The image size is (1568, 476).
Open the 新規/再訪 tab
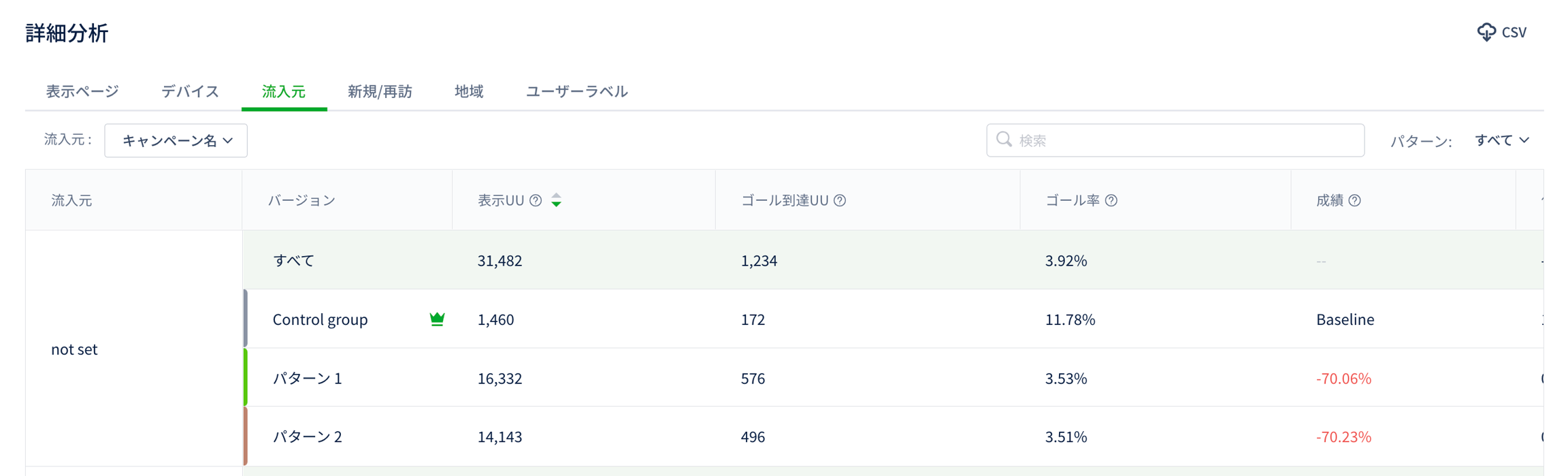380,91
